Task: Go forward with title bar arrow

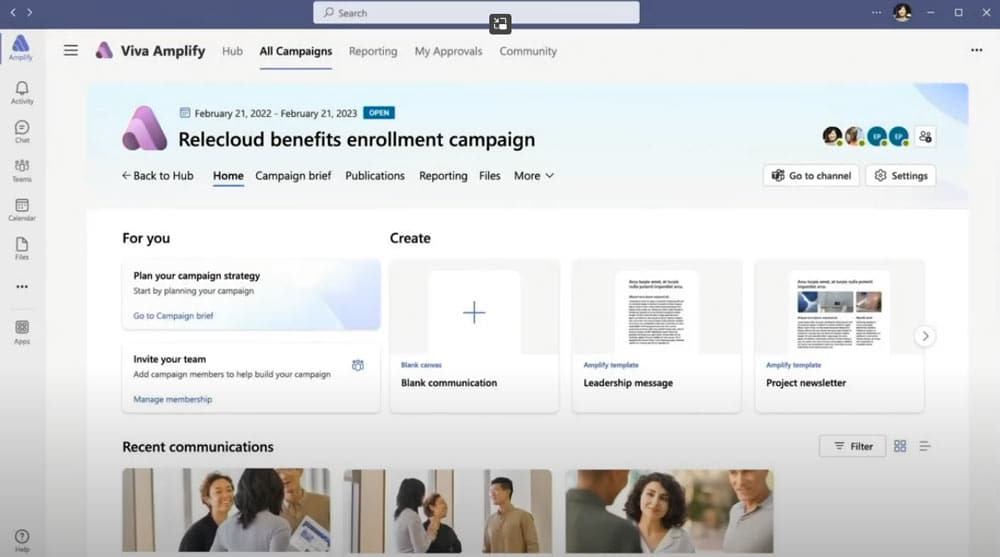Action: (x=29, y=12)
